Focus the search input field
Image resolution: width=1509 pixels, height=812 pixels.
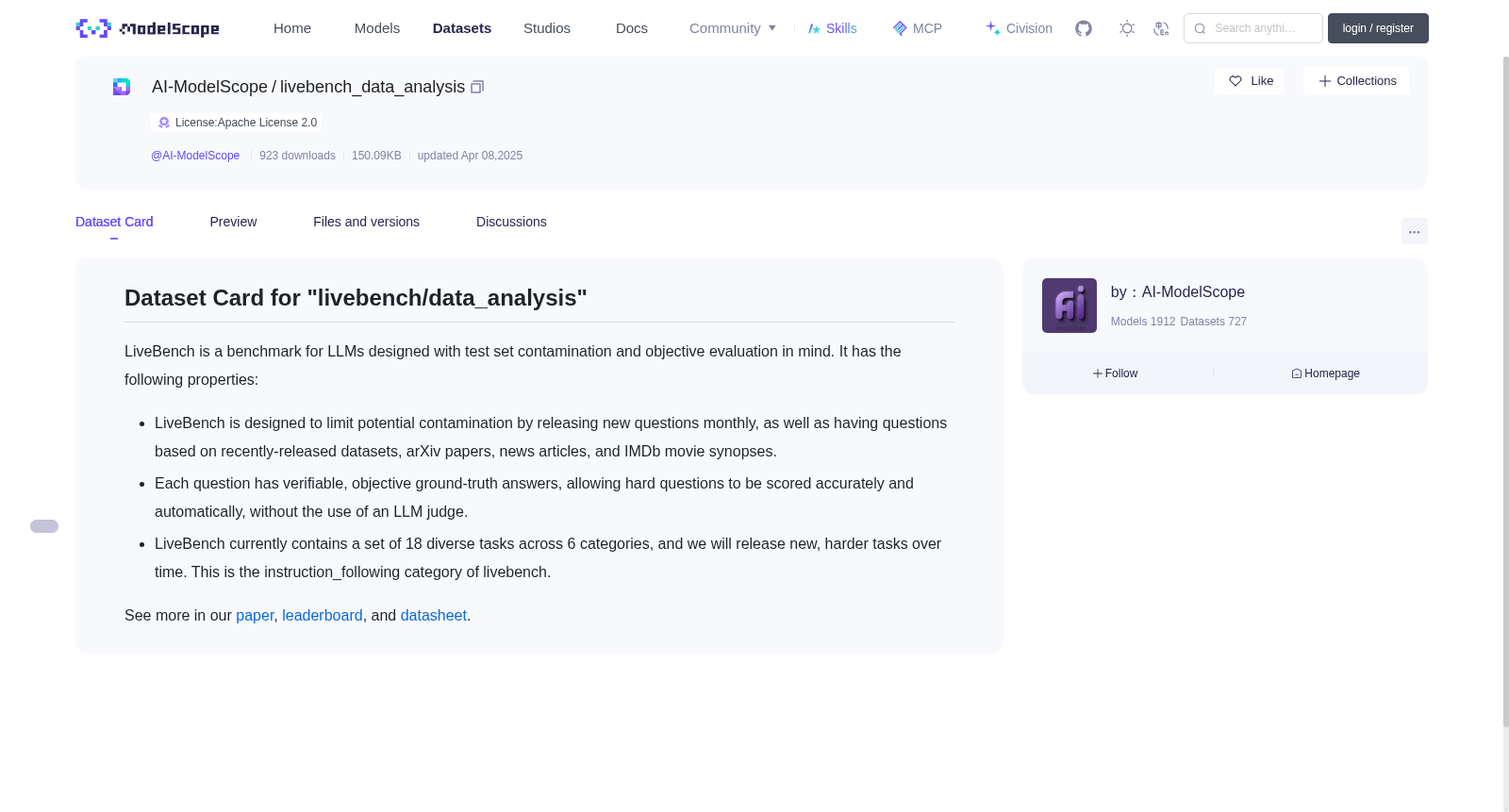click(x=1253, y=28)
